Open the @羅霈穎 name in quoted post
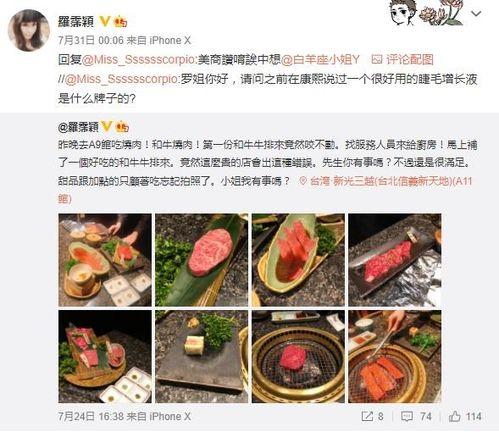The image size is (499, 432). tap(79, 127)
